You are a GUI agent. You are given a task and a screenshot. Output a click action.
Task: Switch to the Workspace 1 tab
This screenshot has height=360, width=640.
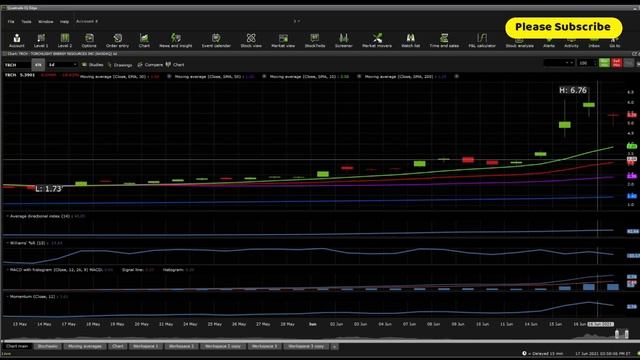coord(146,346)
